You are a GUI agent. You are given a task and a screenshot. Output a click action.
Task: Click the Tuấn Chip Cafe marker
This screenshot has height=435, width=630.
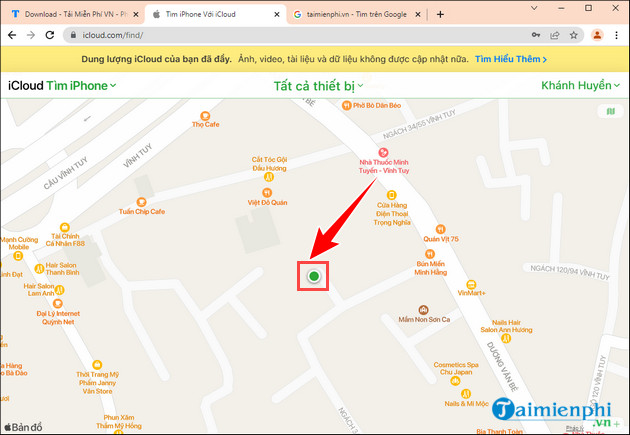pos(141,202)
